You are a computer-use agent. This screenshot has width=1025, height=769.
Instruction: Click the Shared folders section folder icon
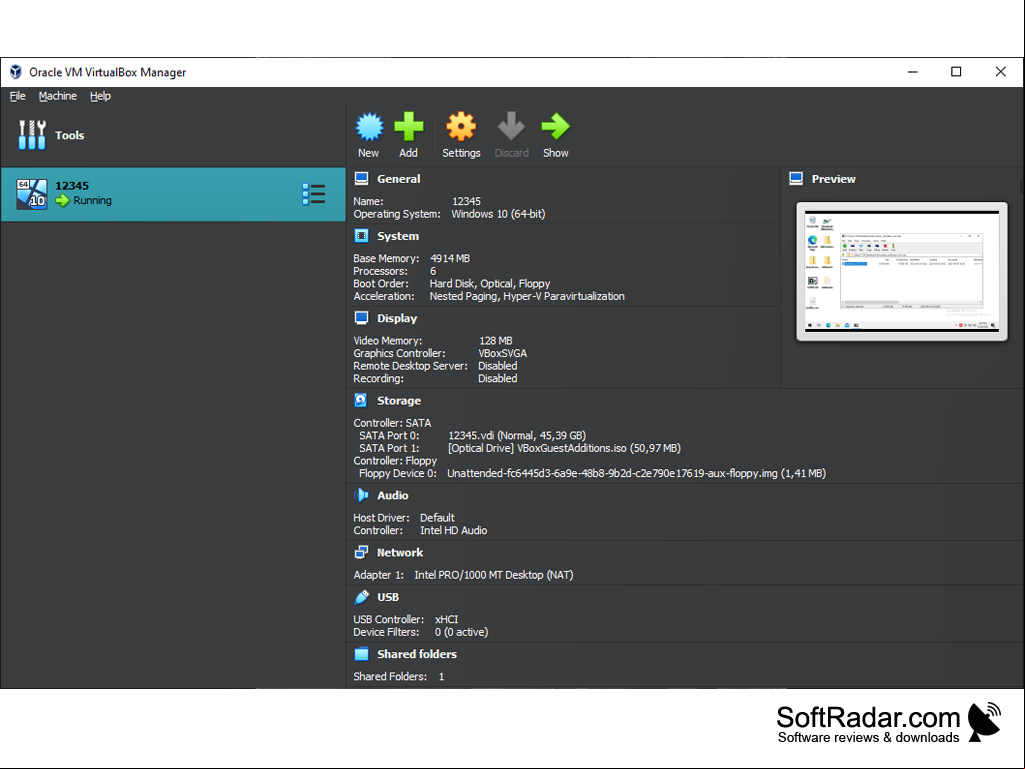click(361, 654)
